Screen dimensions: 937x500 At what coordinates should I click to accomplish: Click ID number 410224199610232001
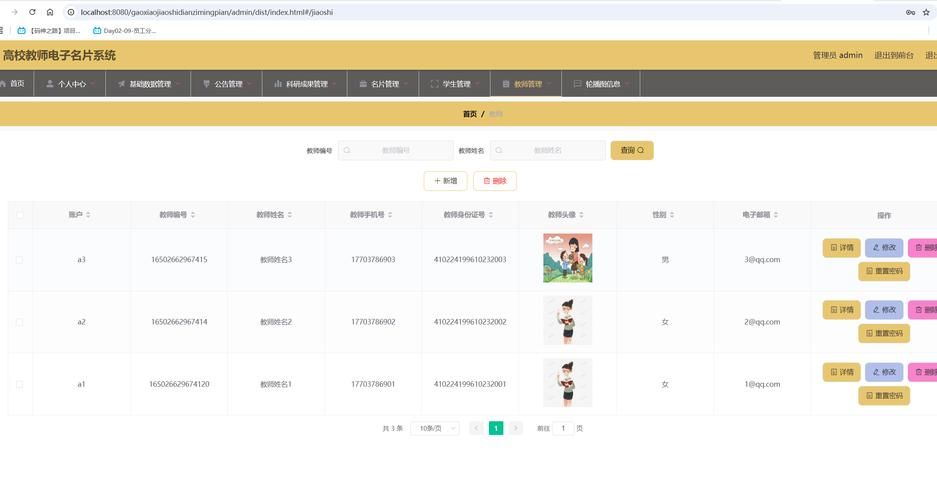(470, 384)
